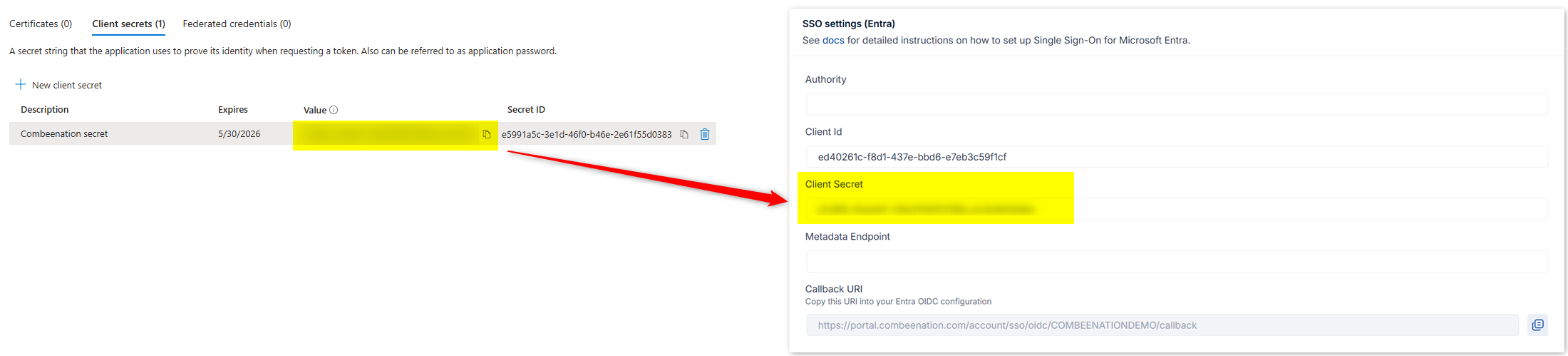This screenshot has height=356, width=1568.
Task: Click the read-only Callback URI field
Action: (x=1162, y=325)
